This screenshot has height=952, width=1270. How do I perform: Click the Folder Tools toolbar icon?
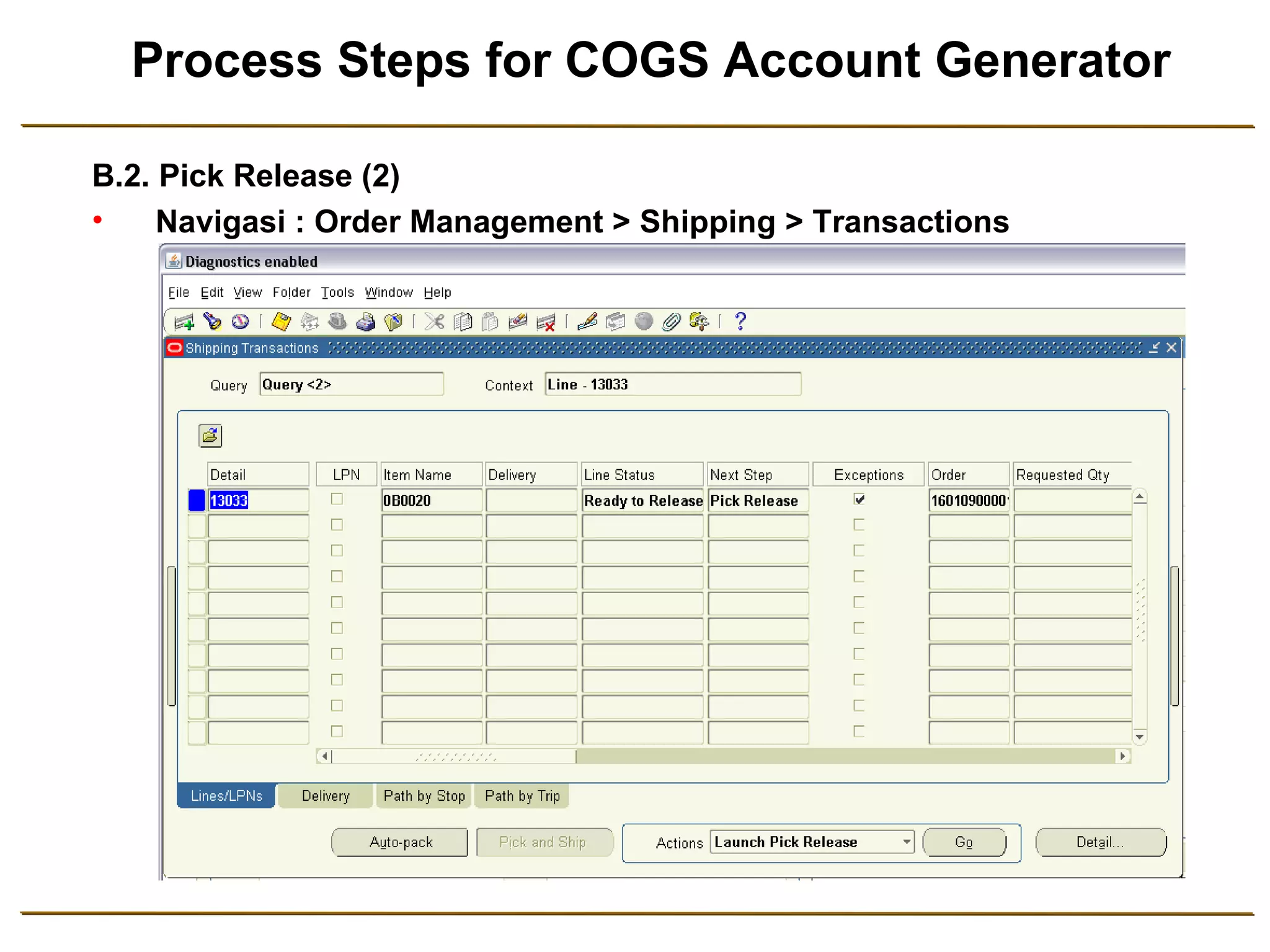pyautogui.click(x=699, y=322)
